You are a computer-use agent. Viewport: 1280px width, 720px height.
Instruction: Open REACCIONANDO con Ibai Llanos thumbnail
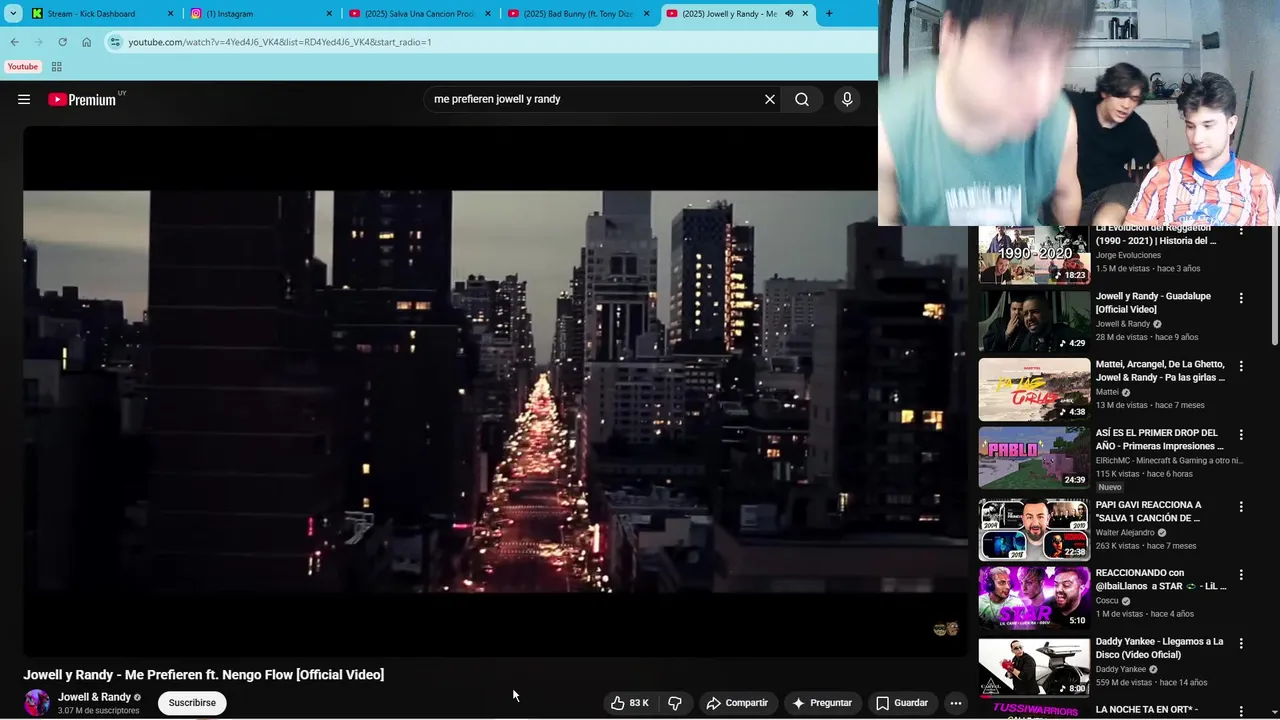[1034, 597]
